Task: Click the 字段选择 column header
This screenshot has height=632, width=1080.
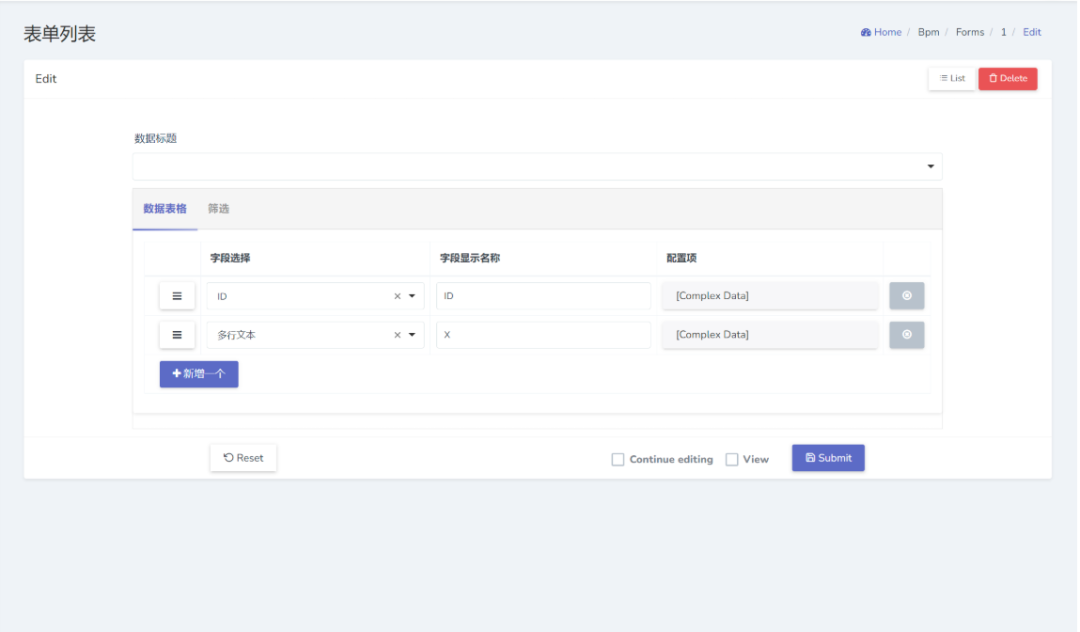Action: click(230, 258)
